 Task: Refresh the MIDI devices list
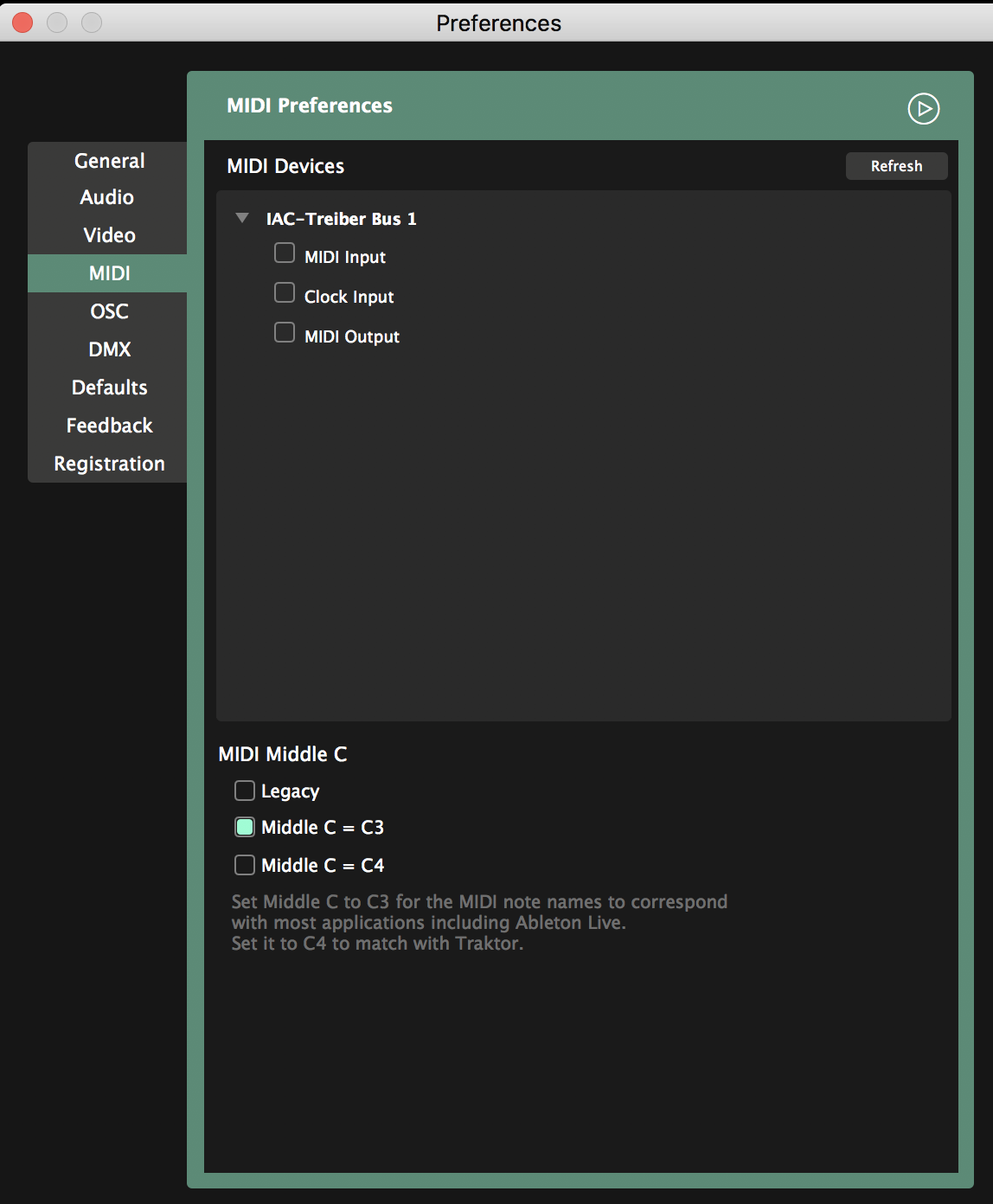pyautogui.click(x=896, y=166)
